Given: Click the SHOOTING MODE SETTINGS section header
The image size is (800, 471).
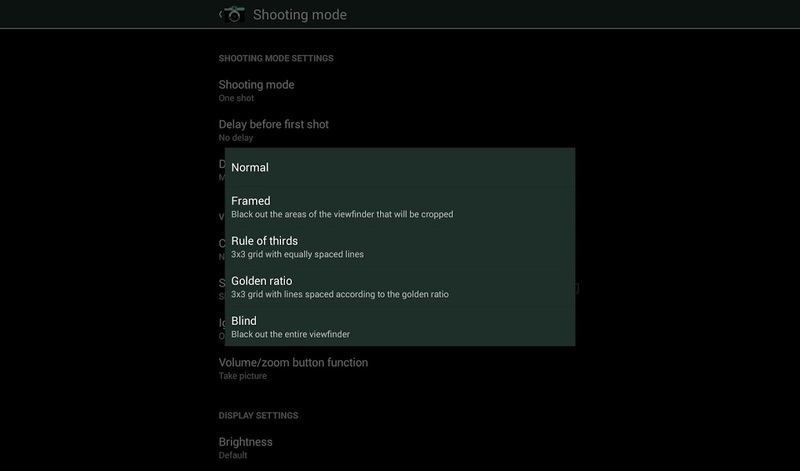Looking at the screenshot, I should click(x=276, y=58).
